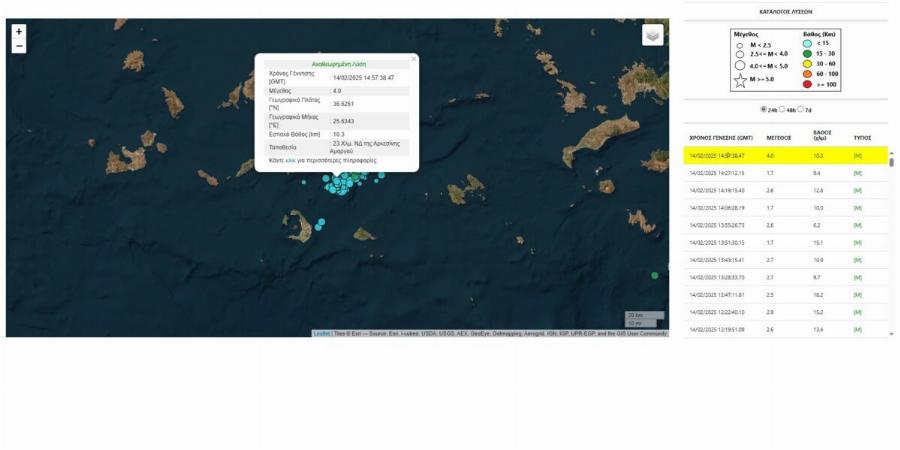Click the yellow '30 - 60' depth legend swatch
The image size is (900, 450).
click(x=807, y=64)
